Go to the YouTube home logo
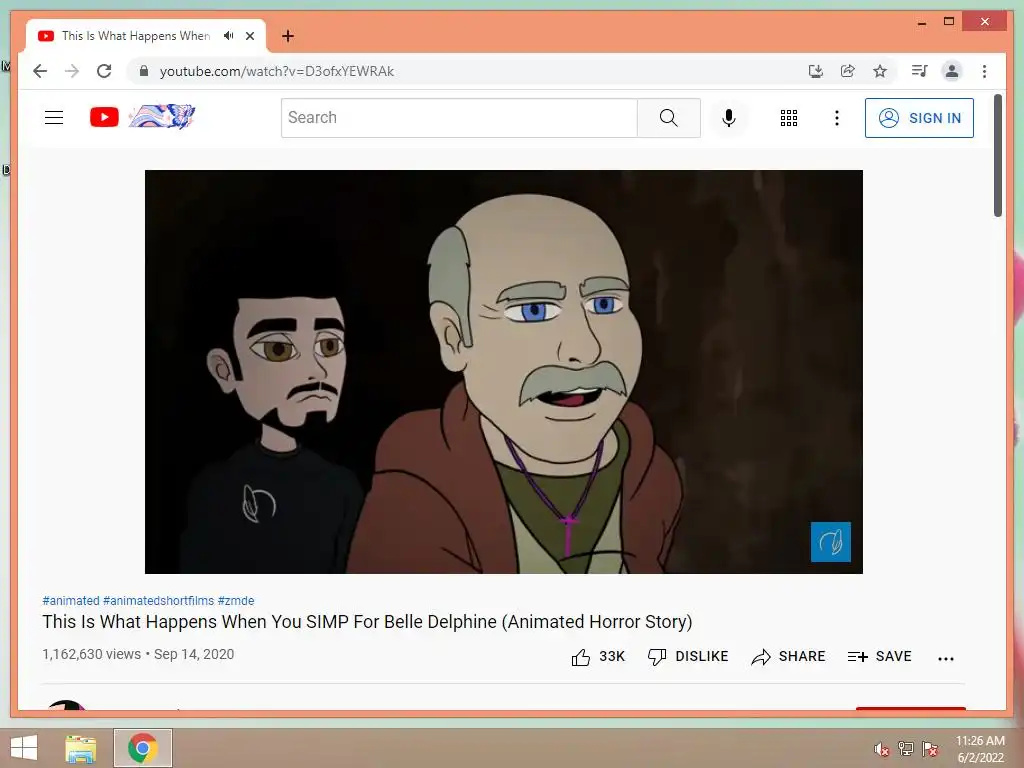1024x768 pixels. [104, 118]
